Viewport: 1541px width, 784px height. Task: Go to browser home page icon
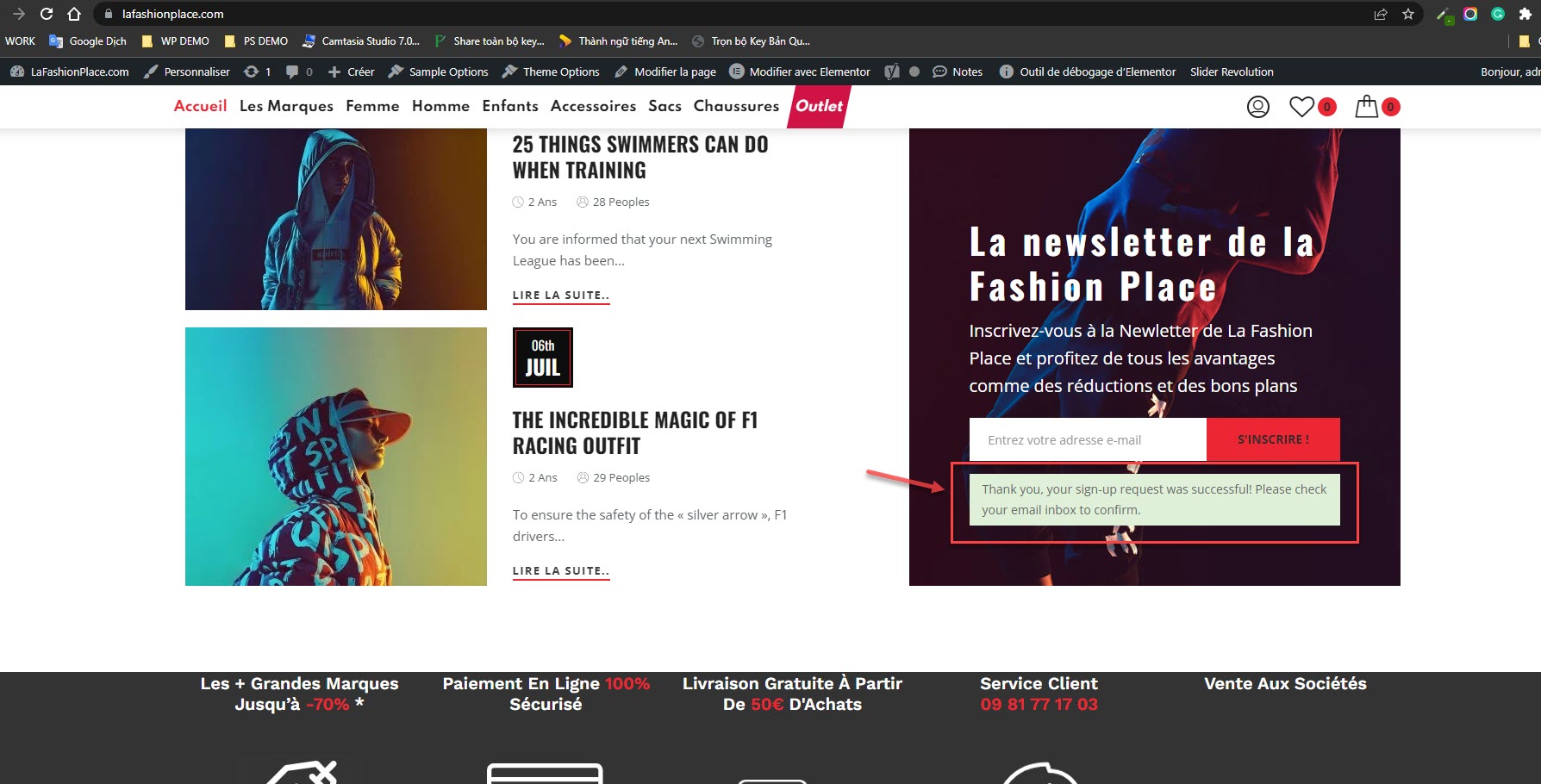tap(74, 14)
